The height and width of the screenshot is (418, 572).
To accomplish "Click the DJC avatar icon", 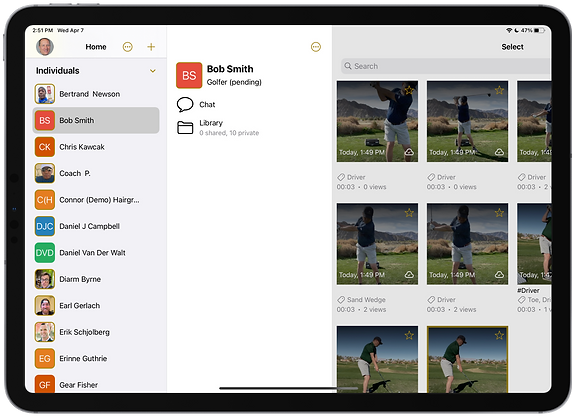I will click(45, 226).
